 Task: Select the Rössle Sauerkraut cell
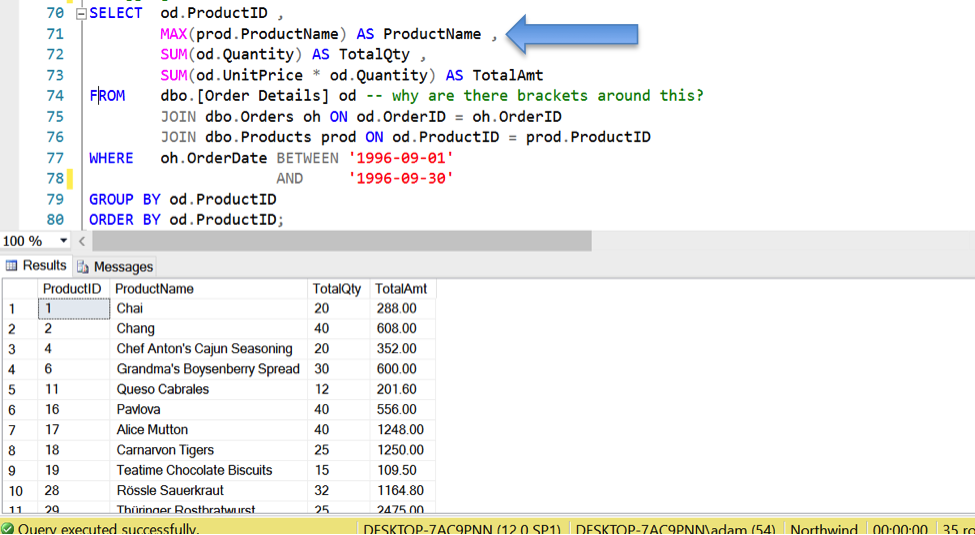click(208, 491)
